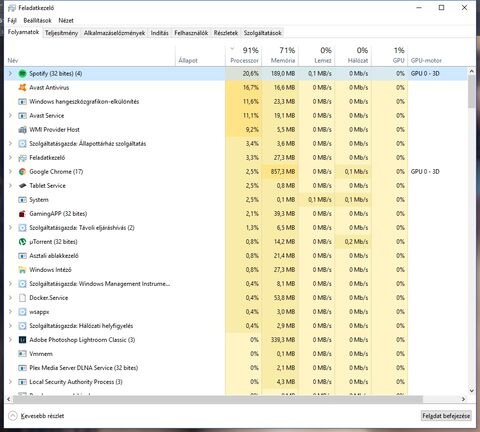The image size is (480, 432).
Task: Expand the Avast Service group
Action: point(10,115)
